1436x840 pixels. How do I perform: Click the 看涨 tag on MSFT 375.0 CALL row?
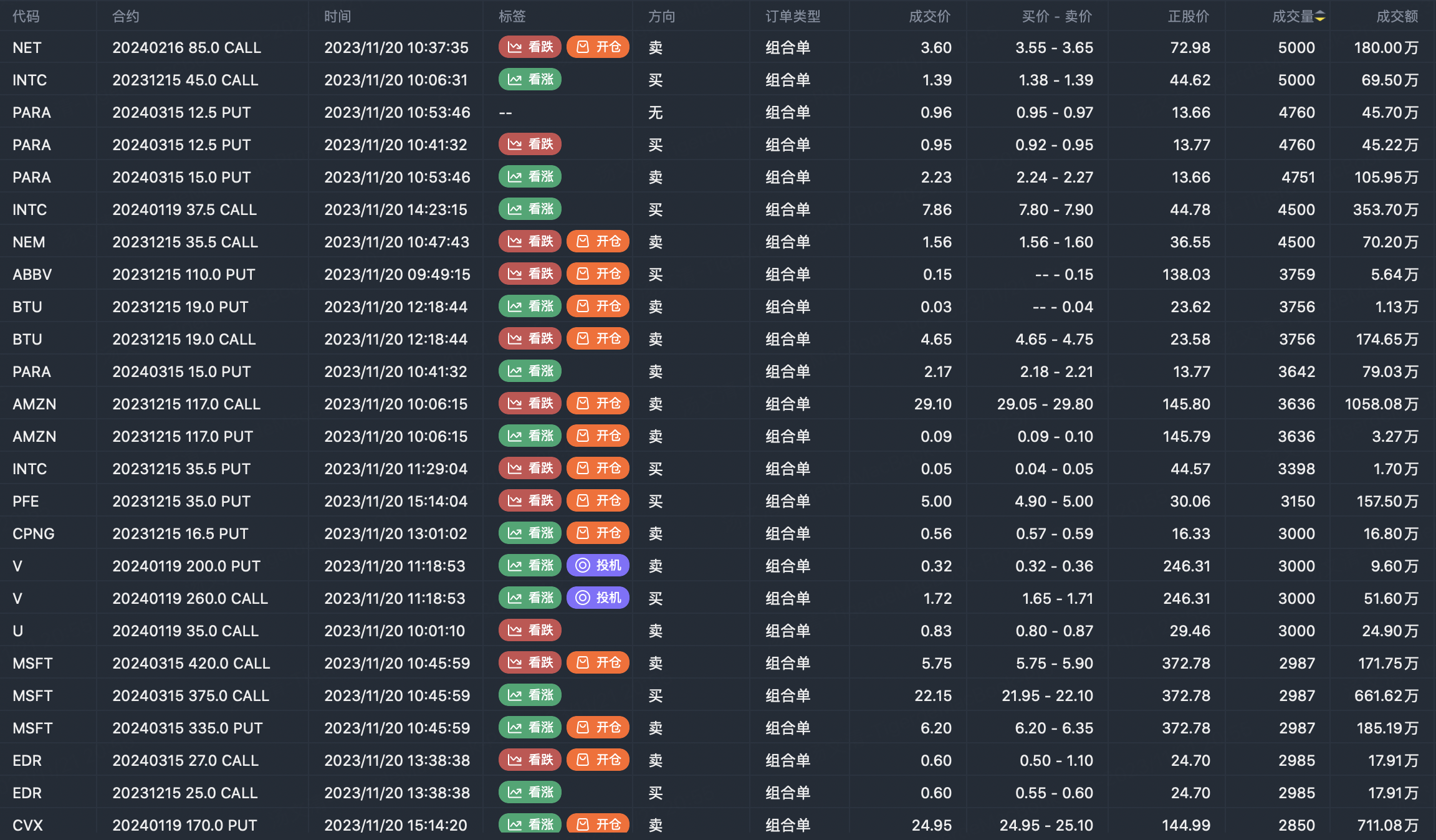pyautogui.click(x=530, y=695)
